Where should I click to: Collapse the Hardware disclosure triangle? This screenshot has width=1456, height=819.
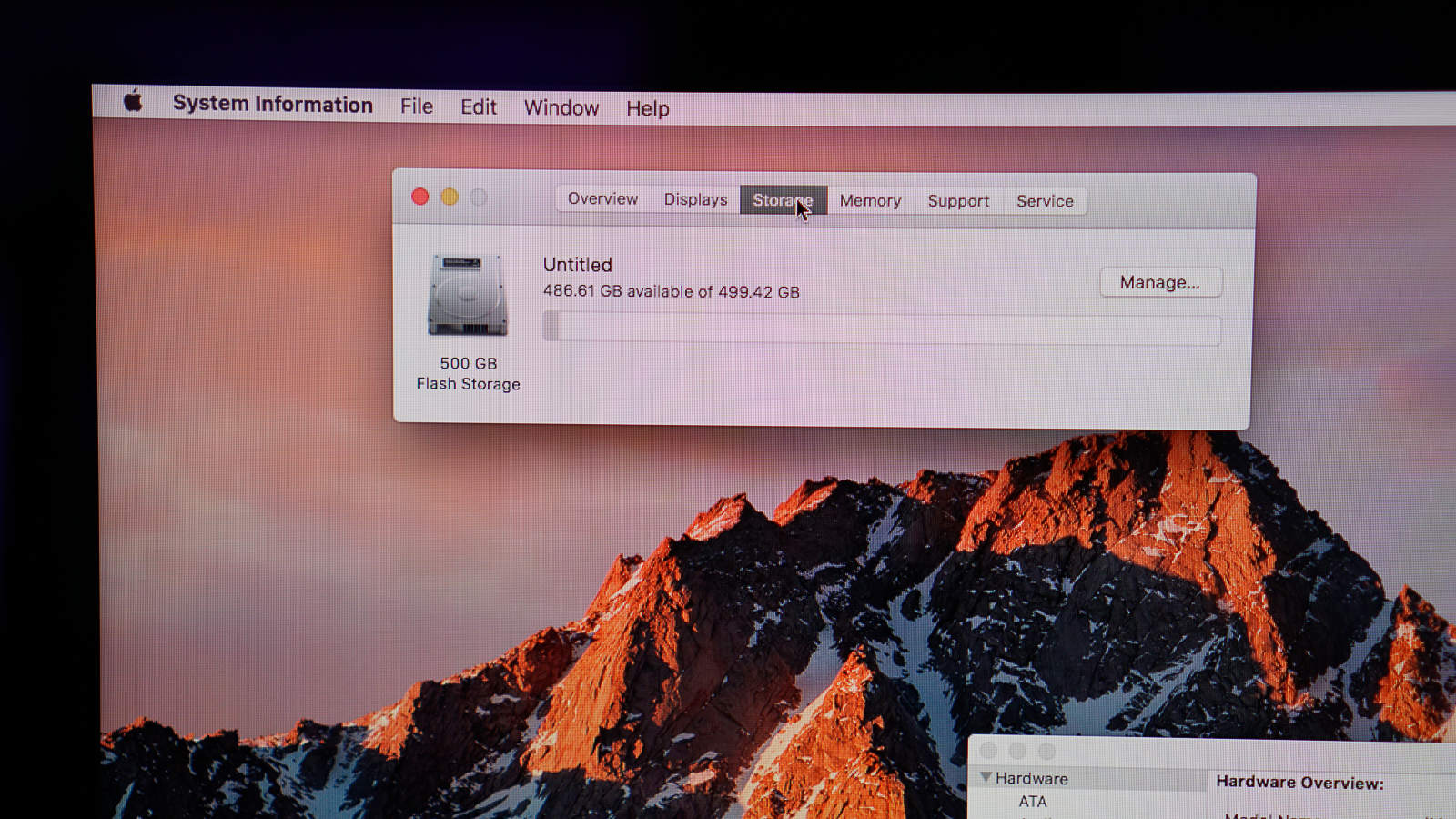(986, 777)
